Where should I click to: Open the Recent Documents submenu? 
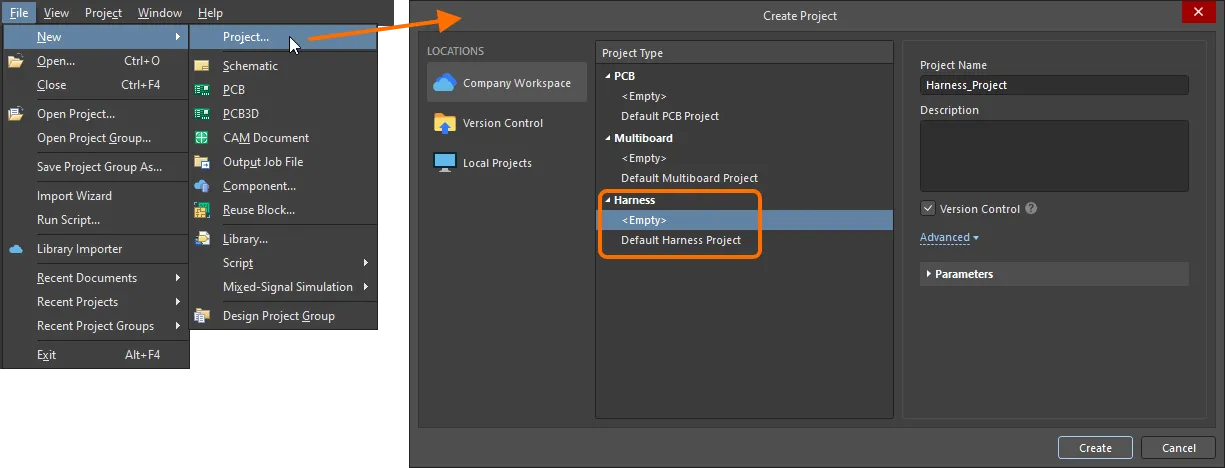pyautogui.click(x=177, y=278)
